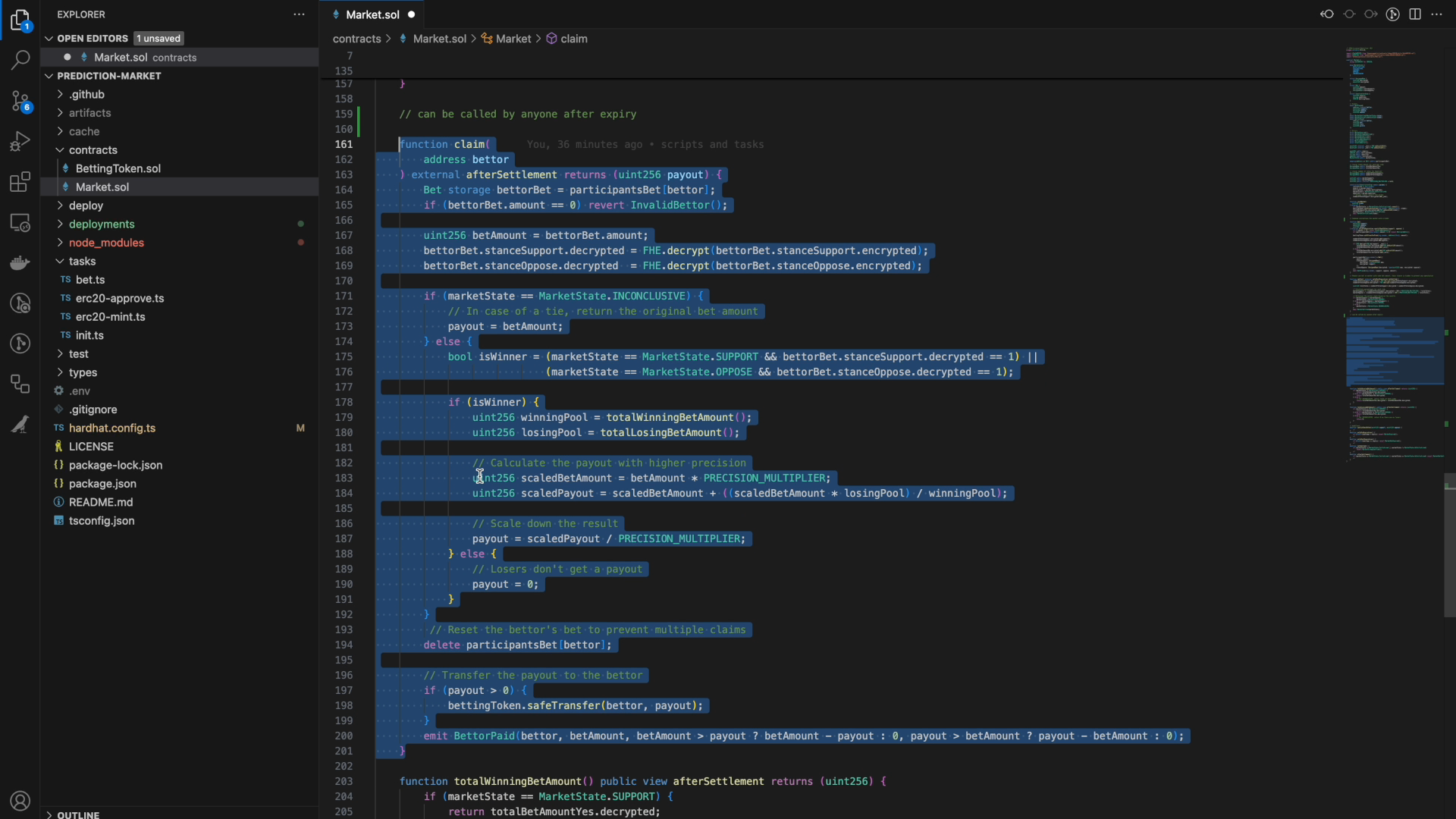Open the Explorer view in activity bar
1456x819 pixels.
[x=20, y=20]
